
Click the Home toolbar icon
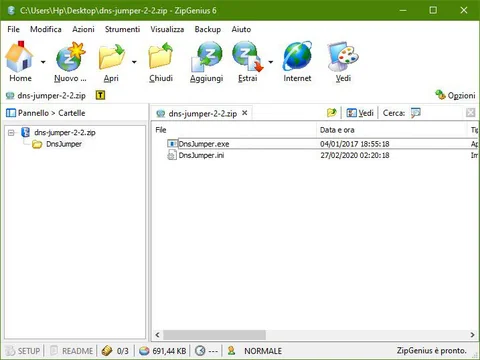click(x=20, y=56)
